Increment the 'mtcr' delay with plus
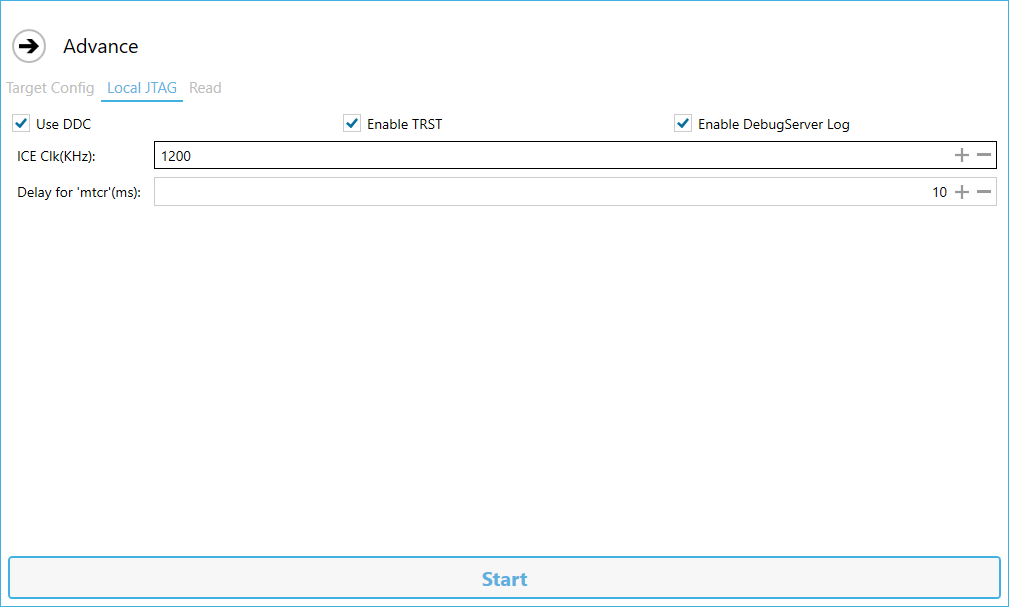The image size is (1009, 607). pyautogui.click(x=962, y=192)
